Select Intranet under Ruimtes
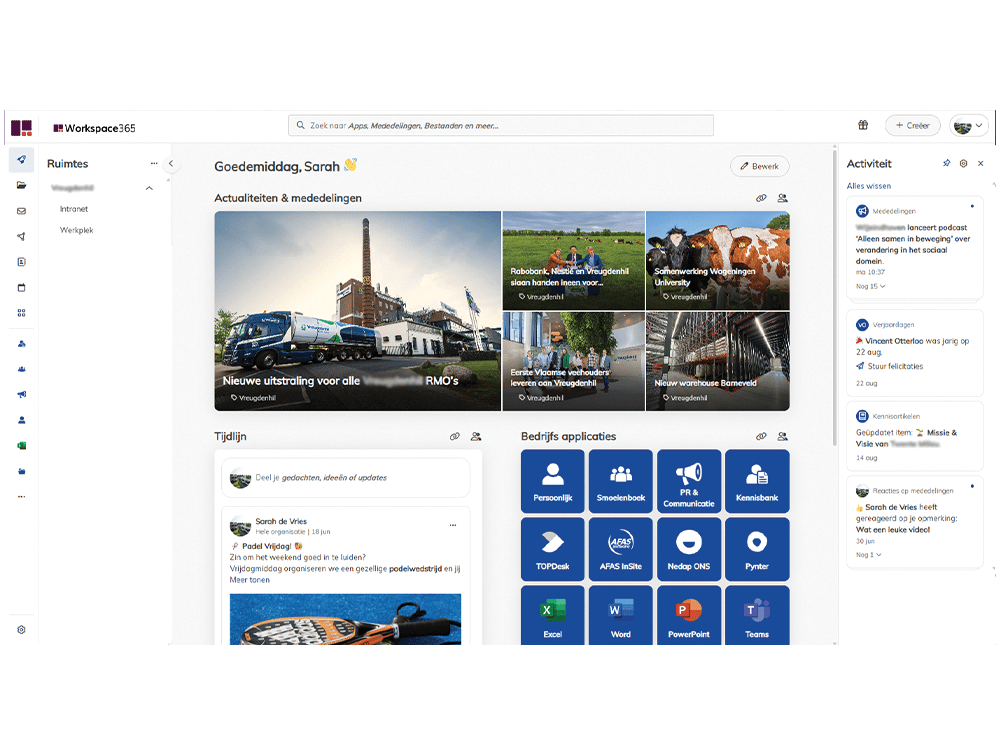The height and width of the screenshot is (750, 1000). [73, 209]
